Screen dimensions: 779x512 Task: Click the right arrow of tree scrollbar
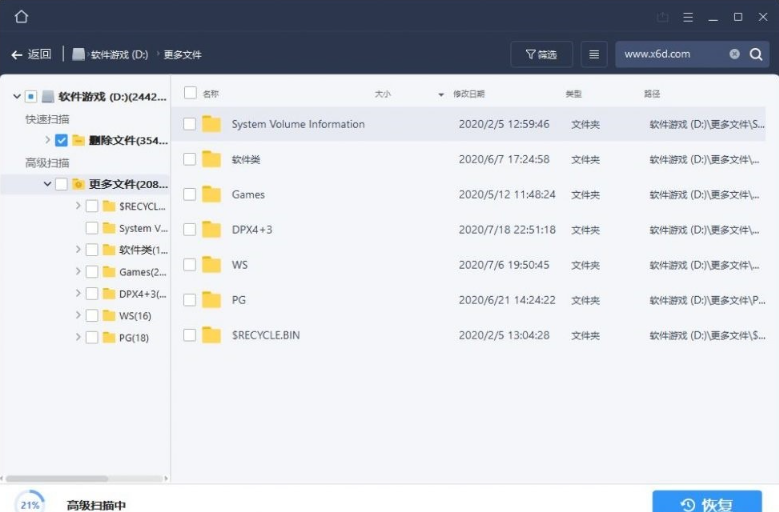click(x=166, y=479)
